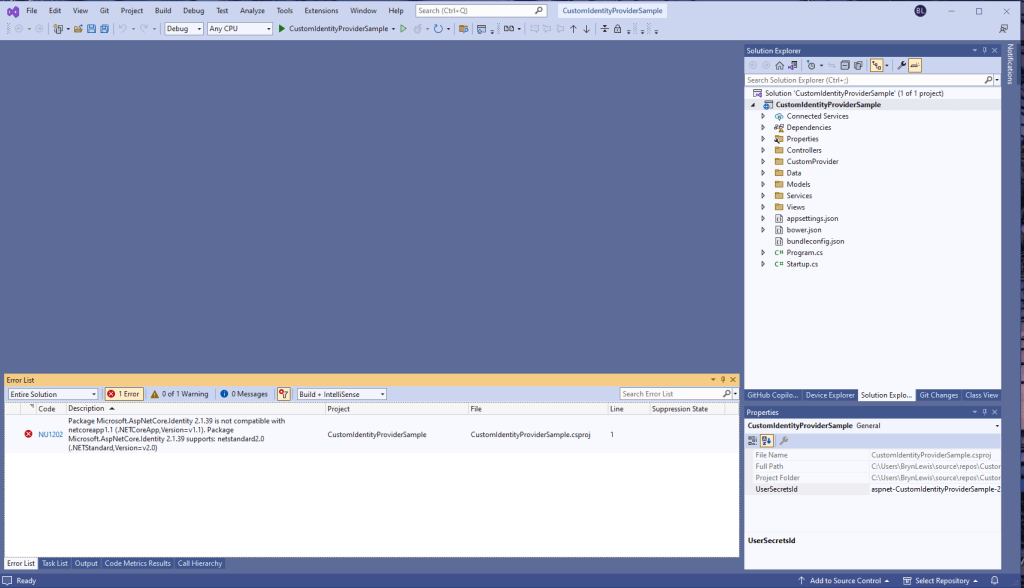Click the Categorized icon in Properties panel

tap(754, 440)
